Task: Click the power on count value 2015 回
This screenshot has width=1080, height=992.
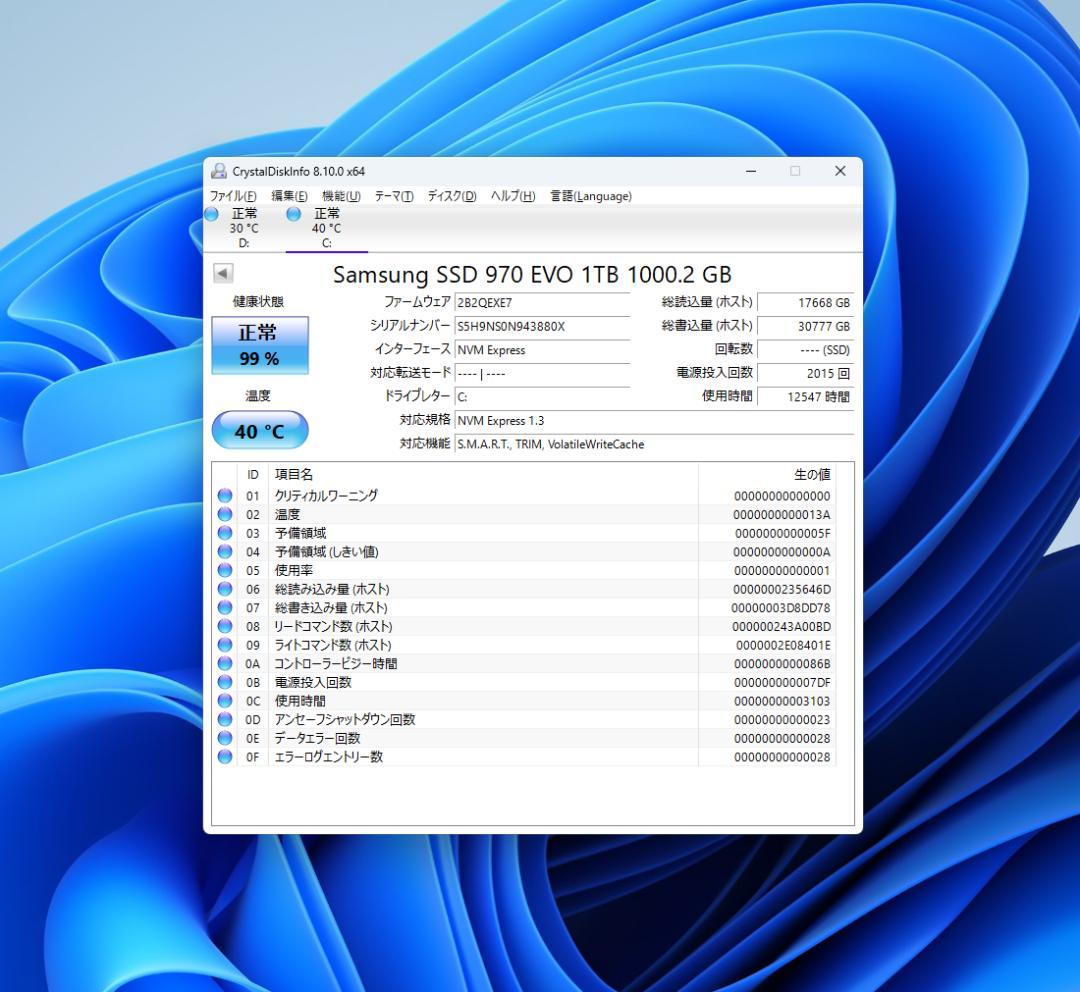Action: coord(805,373)
